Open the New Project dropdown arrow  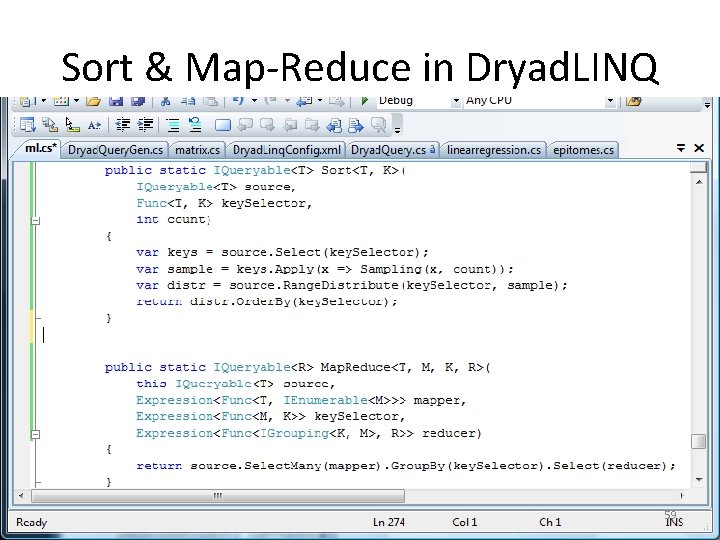click(44, 100)
